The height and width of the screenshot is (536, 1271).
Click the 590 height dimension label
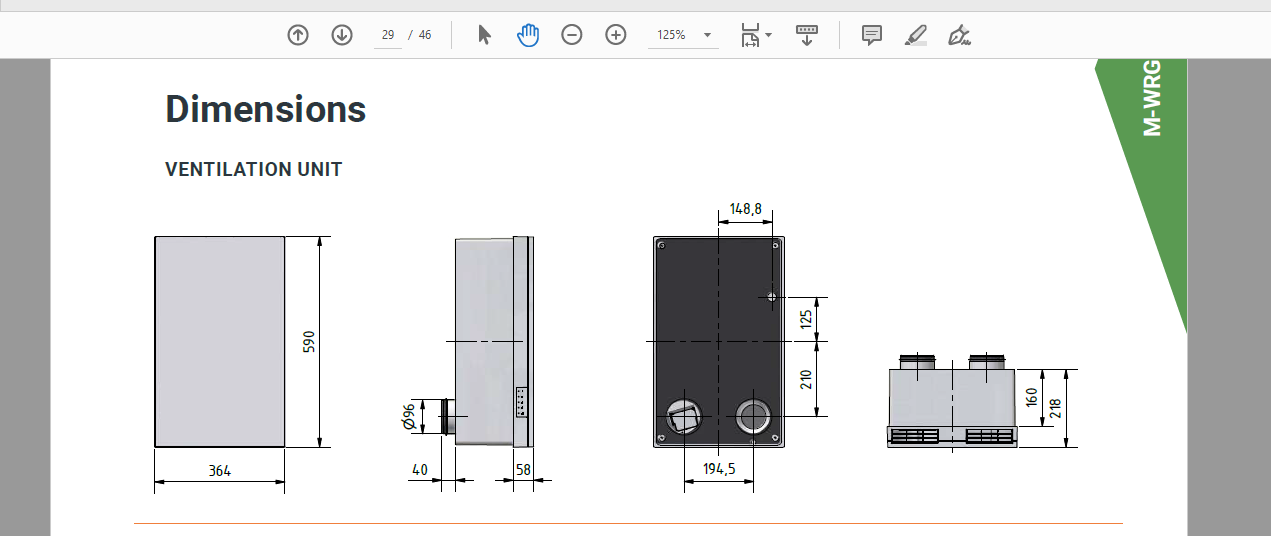(309, 341)
